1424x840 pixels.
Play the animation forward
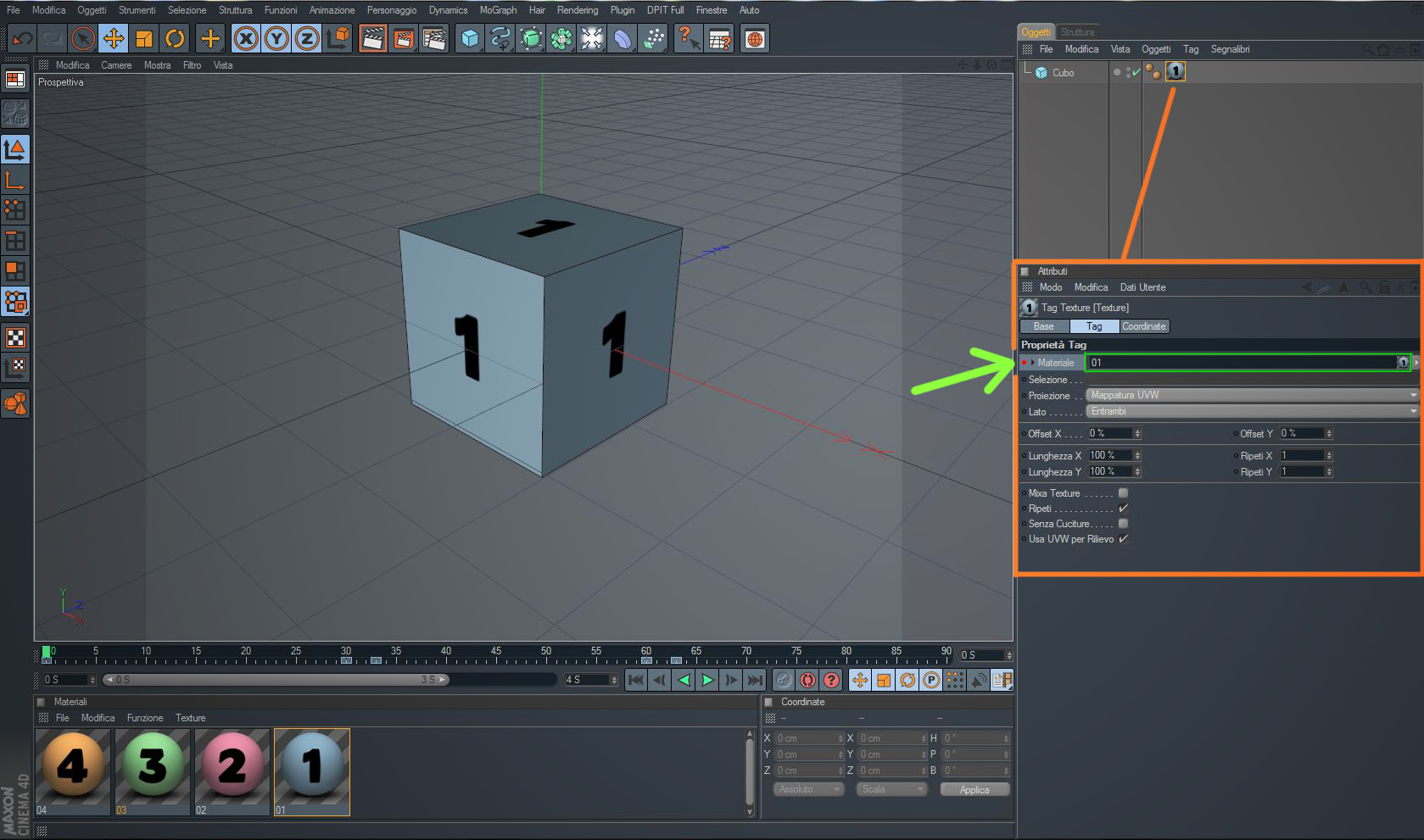[706, 680]
